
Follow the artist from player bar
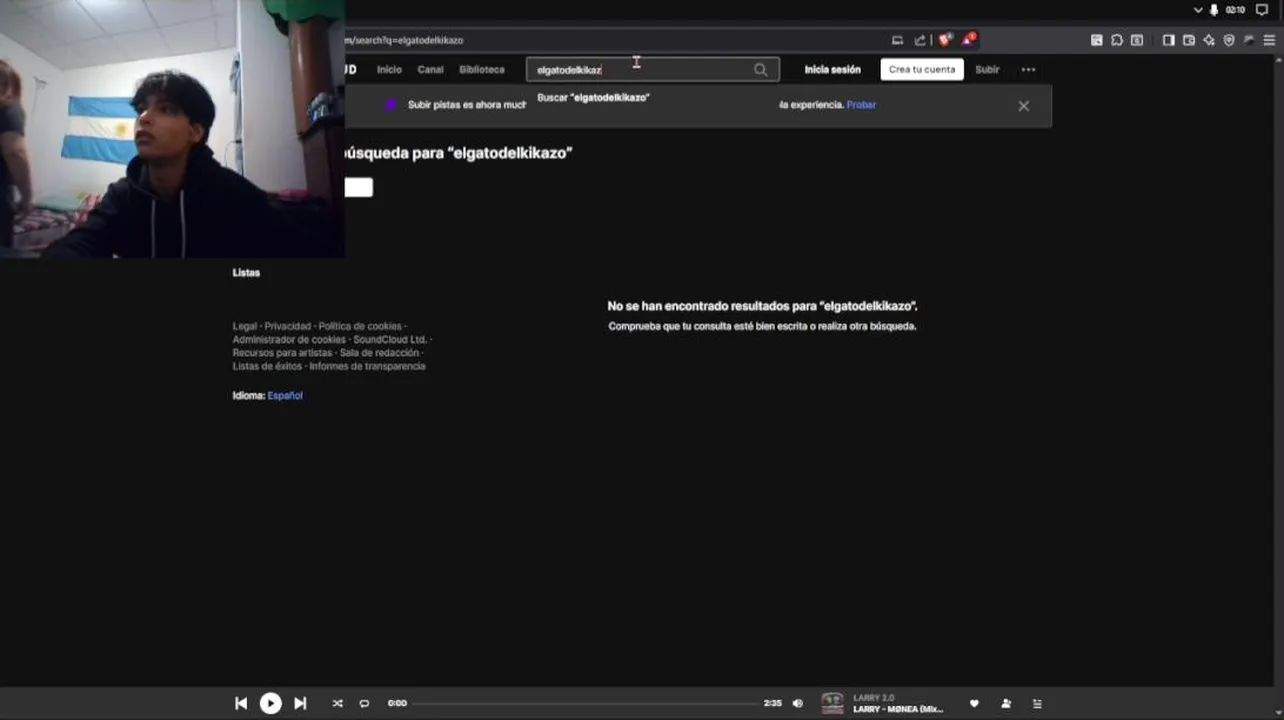[x=1006, y=704]
